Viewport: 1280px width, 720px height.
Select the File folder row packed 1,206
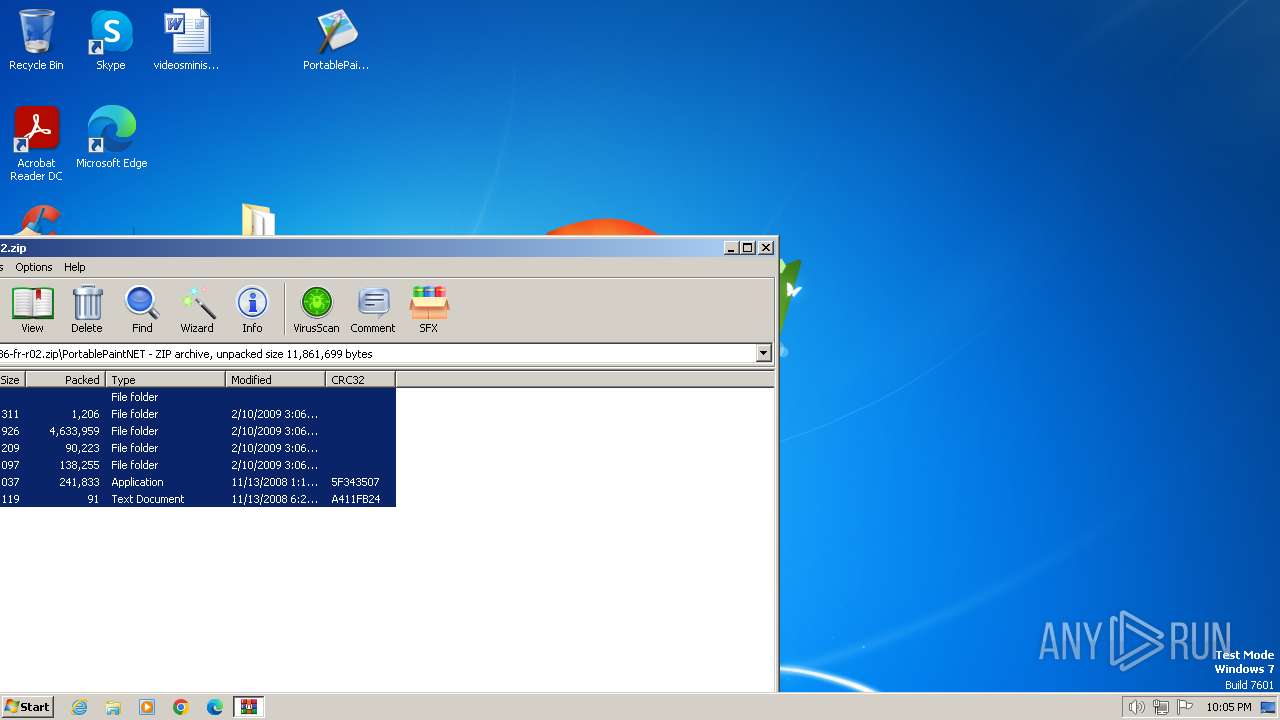[x=198, y=414]
